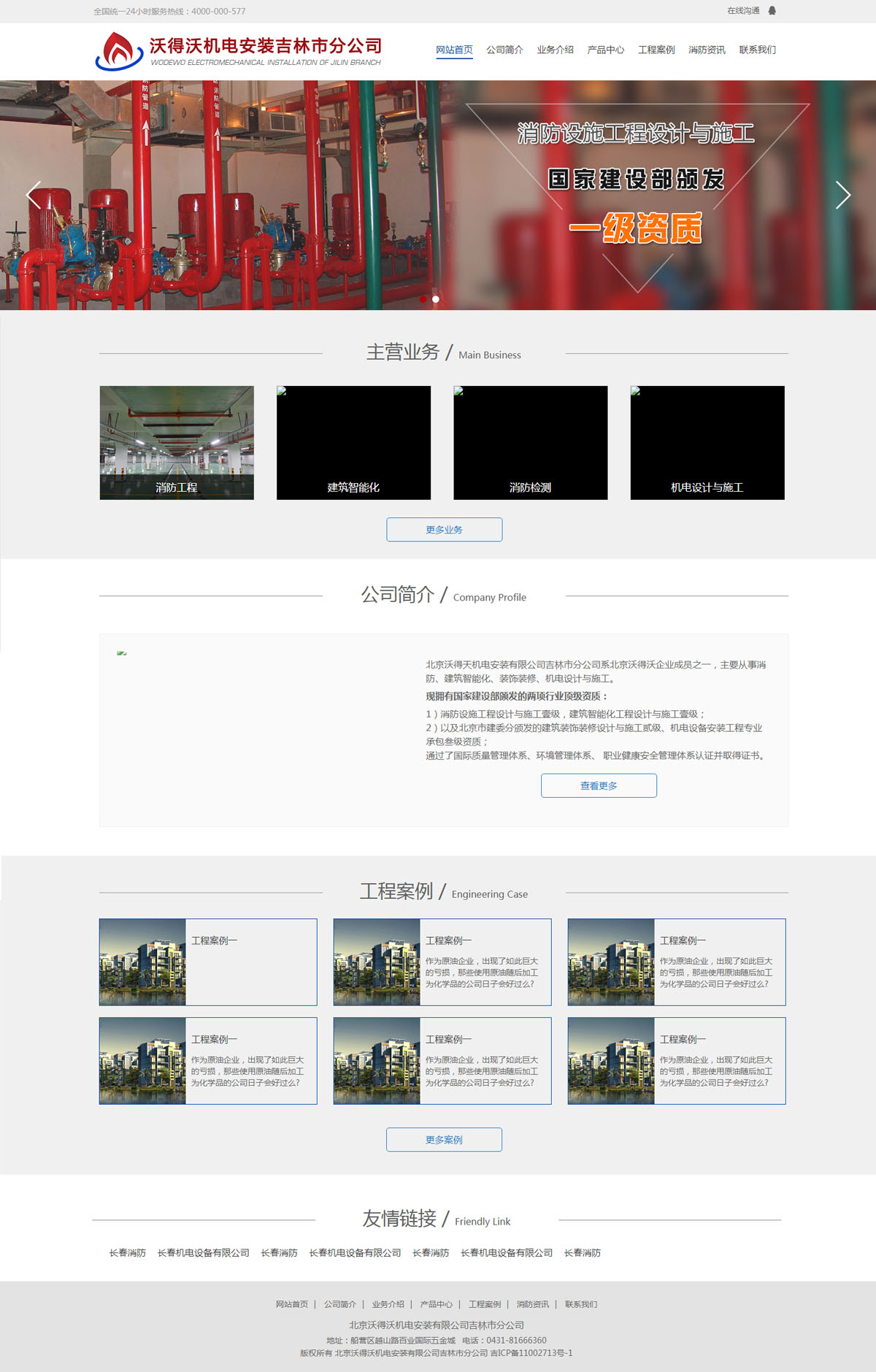The image size is (876, 1372).
Task: Select the first red carousel indicator dot
Action: tap(423, 299)
